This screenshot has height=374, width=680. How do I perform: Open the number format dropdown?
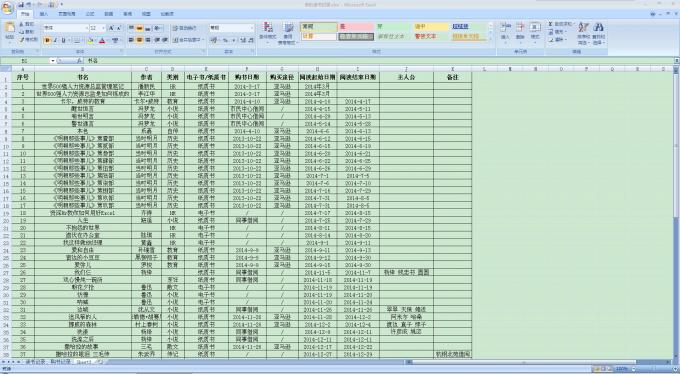click(251, 28)
